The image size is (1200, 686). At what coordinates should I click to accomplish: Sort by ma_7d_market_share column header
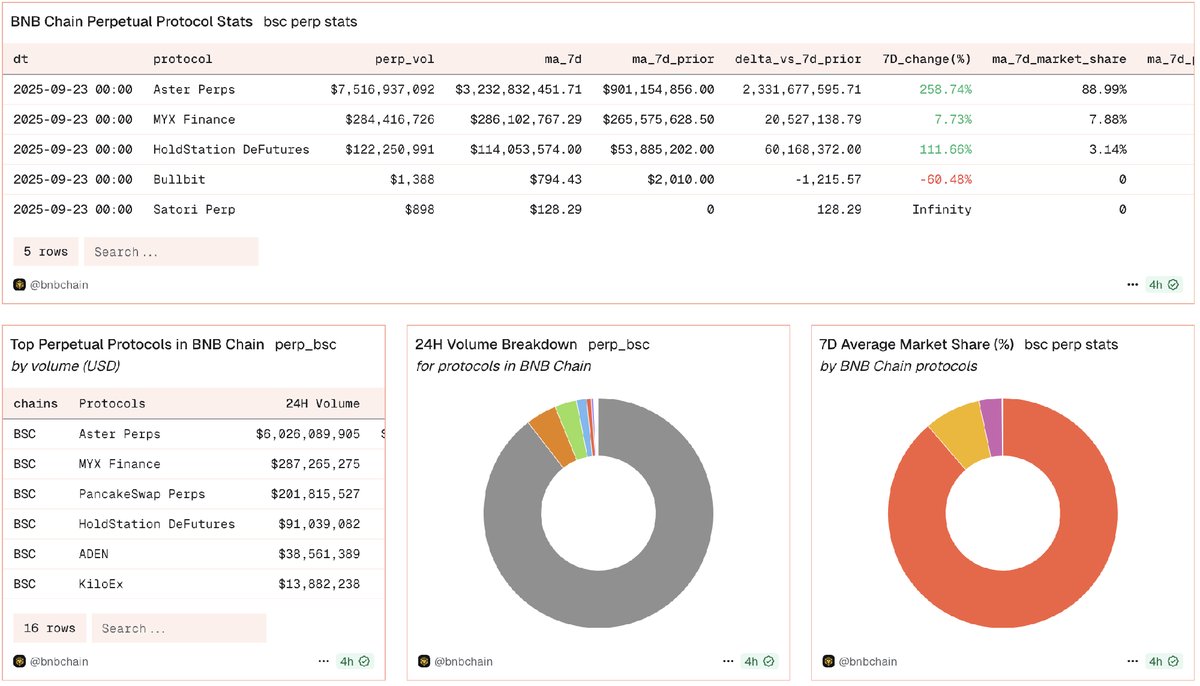pyautogui.click(x=1059, y=59)
